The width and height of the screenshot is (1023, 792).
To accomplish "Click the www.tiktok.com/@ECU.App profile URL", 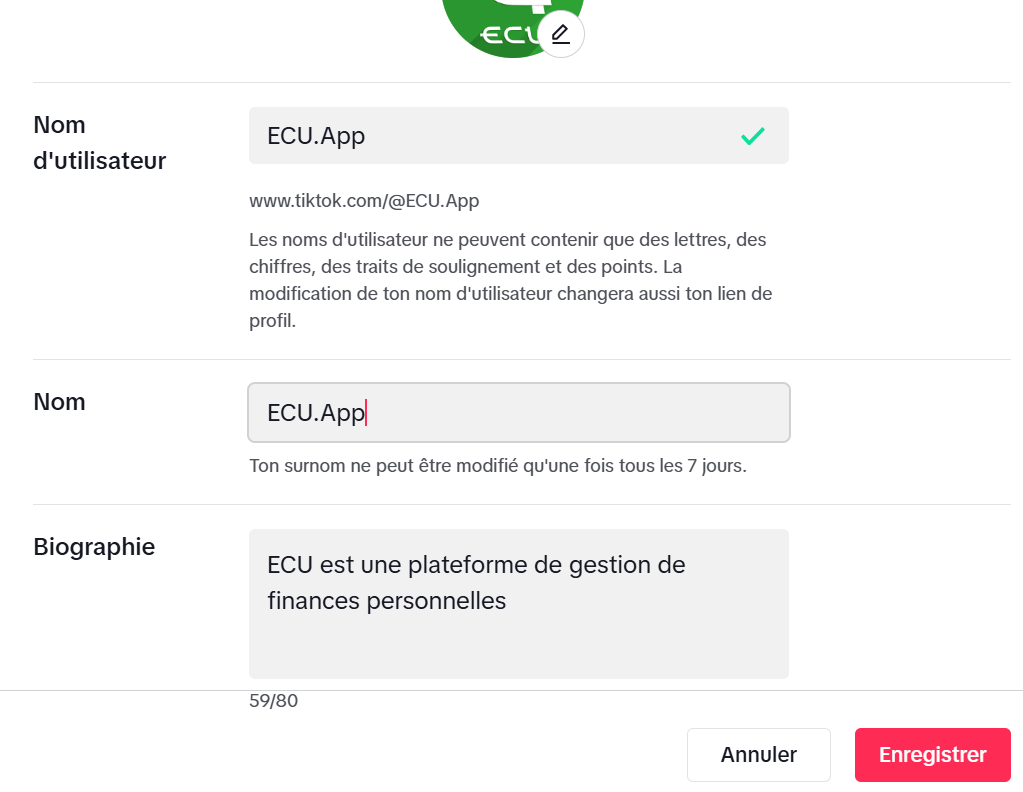I will coord(364,201).
